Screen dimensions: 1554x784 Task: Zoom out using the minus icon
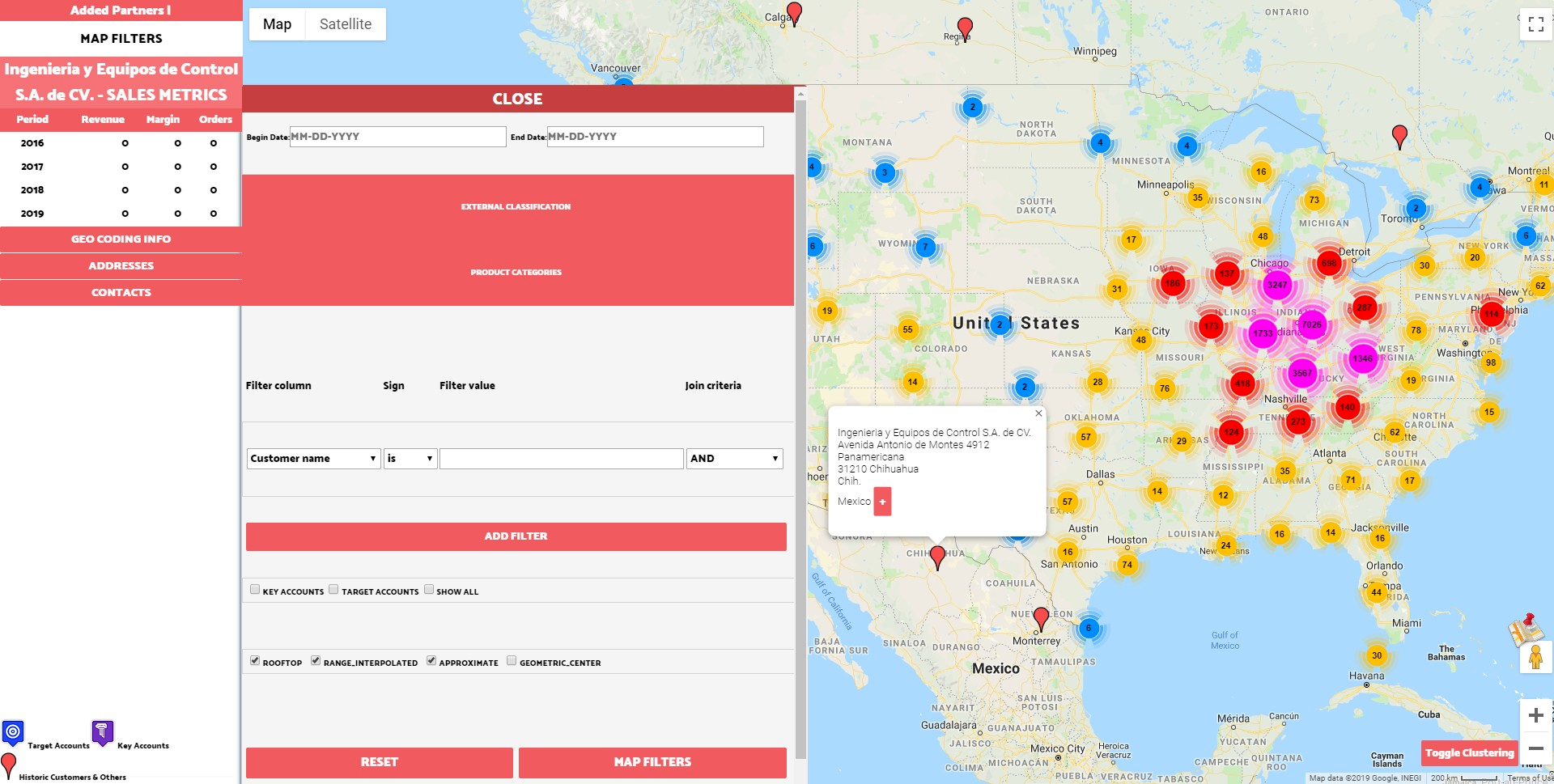coord(1535,749)
